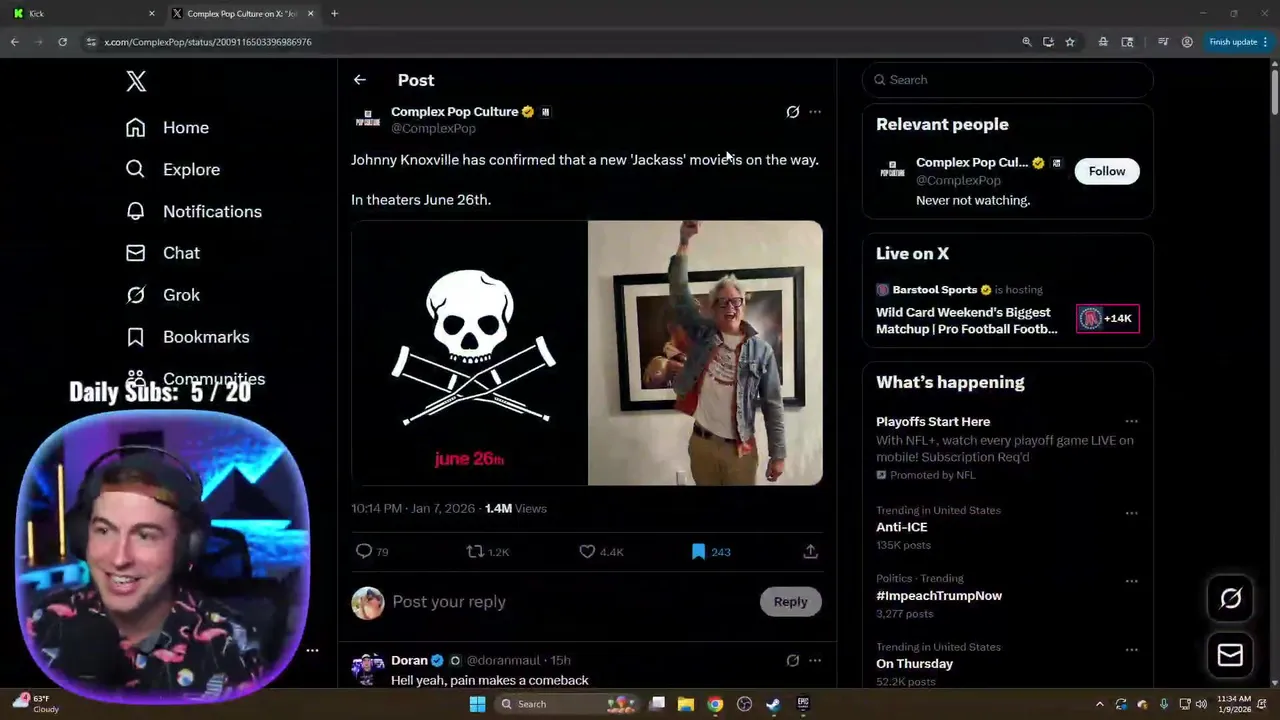Open Explore from the sidebar
The image size is (1280, 720).
pos(172,170)
